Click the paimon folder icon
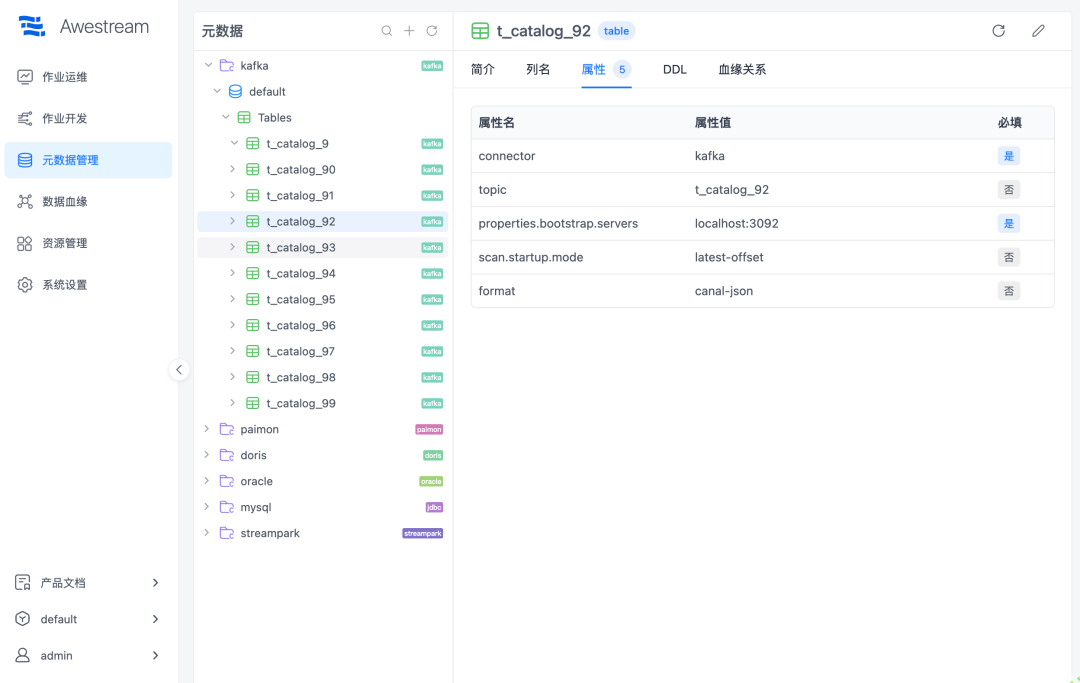Image resolution: width=1080 pixels, height=683 pixels. click(x=227, y=429)
